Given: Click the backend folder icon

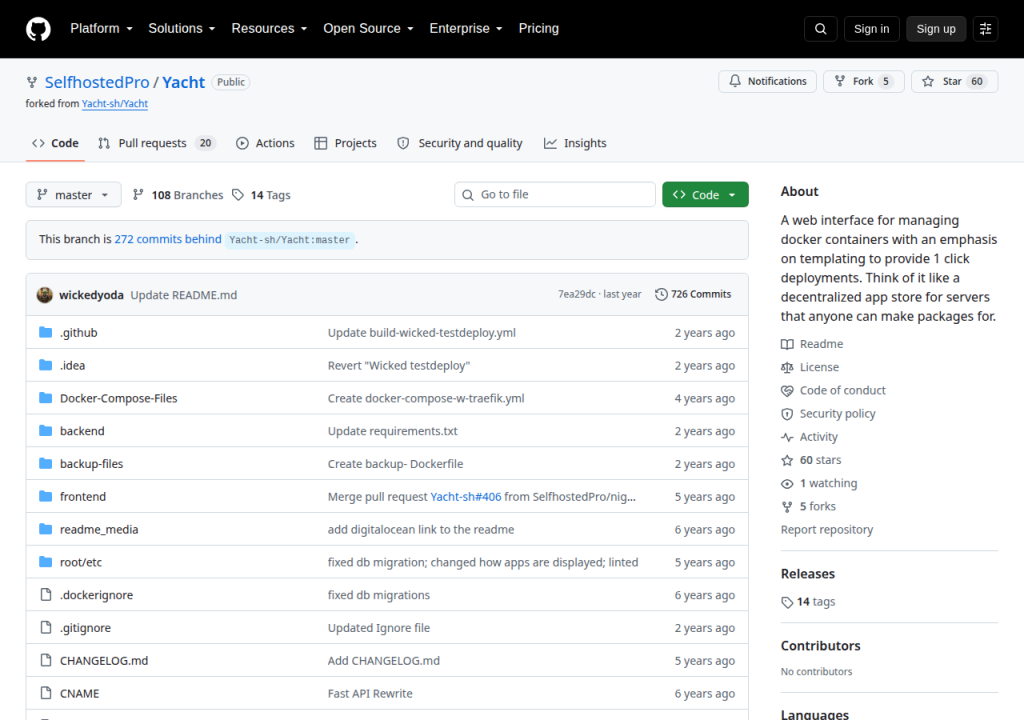Looking at the screenshot, I should (x=46, y=431).
